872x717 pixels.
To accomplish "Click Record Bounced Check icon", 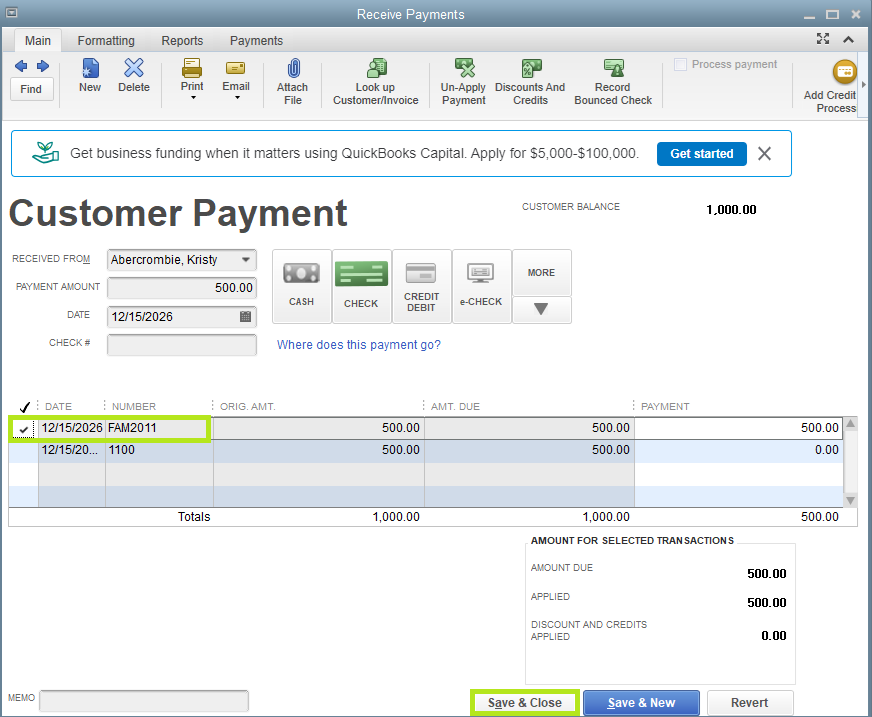I will pyautogui.click(x=612, y=69).
